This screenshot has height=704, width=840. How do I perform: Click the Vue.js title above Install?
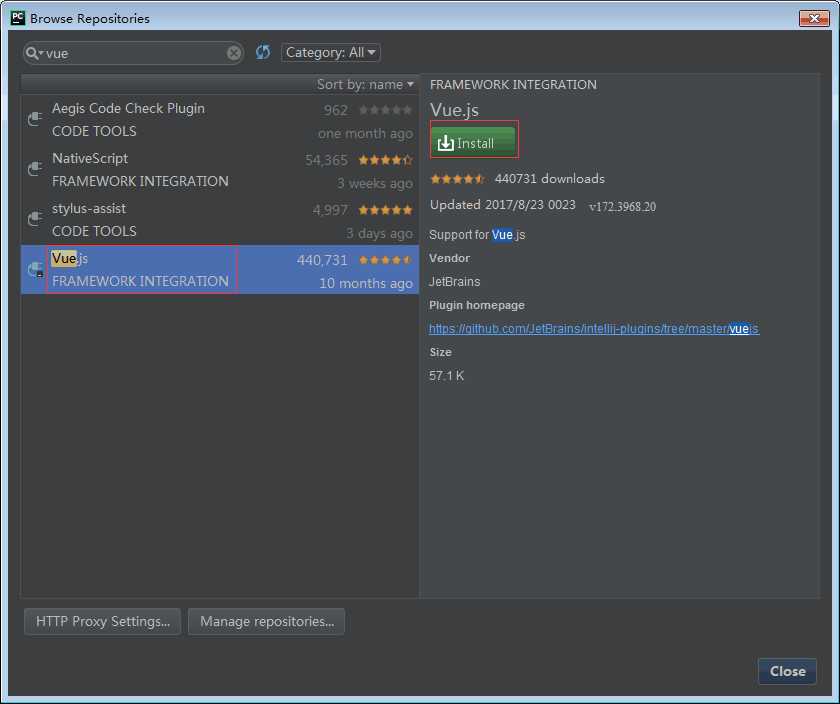coord(454,110)
